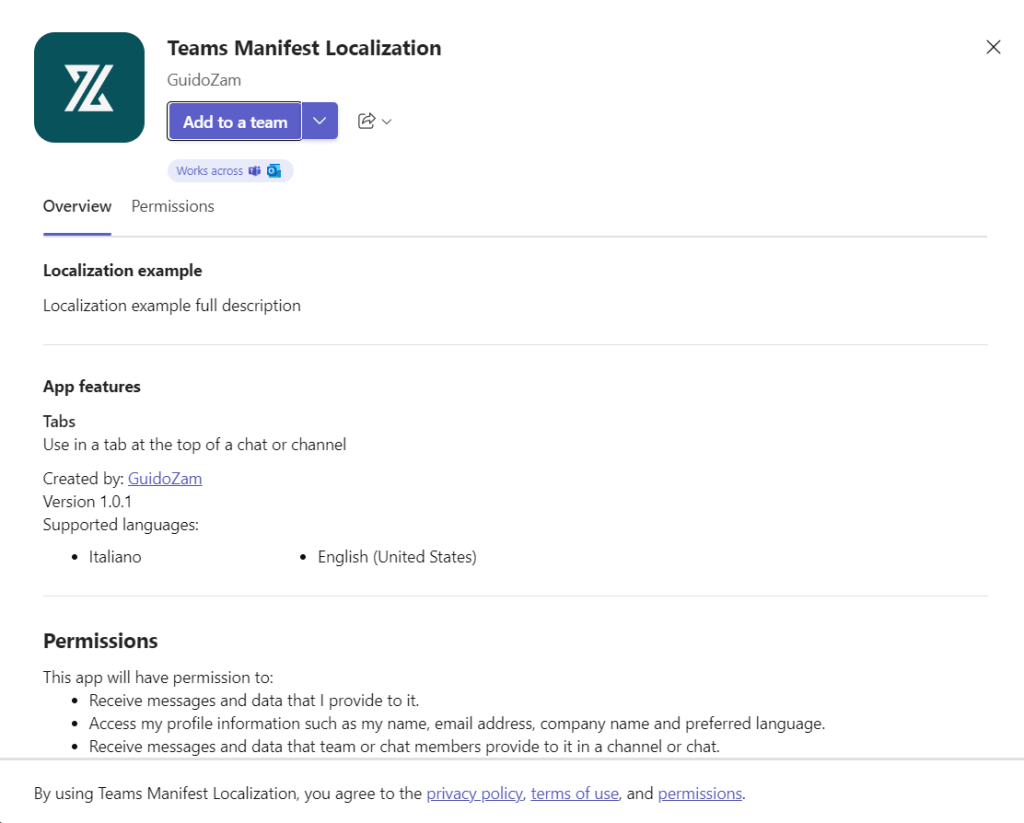The height and width of the screenshot is (823, 1024).
Task: Open the share options chevron
Action: [387, 122]
